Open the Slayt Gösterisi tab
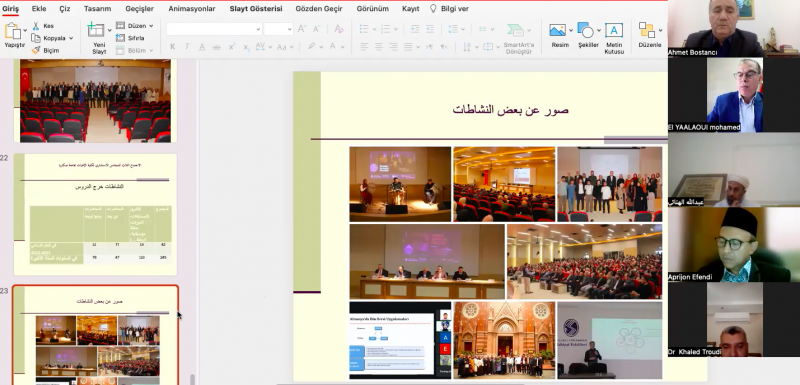The width and height of the screenshot is (800, 385). (x=256, y=9)
